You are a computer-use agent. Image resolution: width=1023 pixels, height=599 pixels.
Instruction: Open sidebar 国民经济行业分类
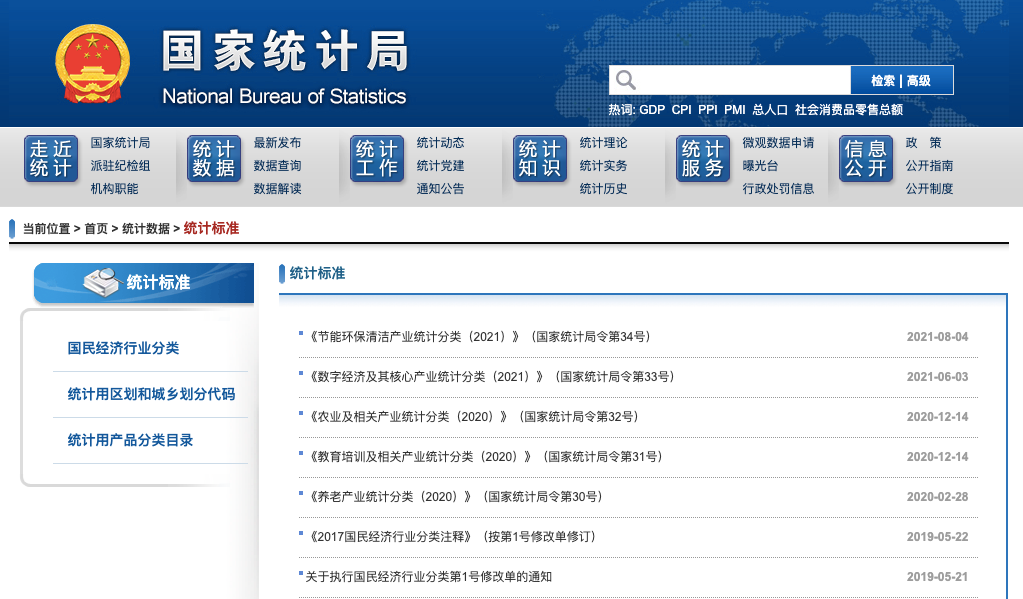click(x=123, y=348)
